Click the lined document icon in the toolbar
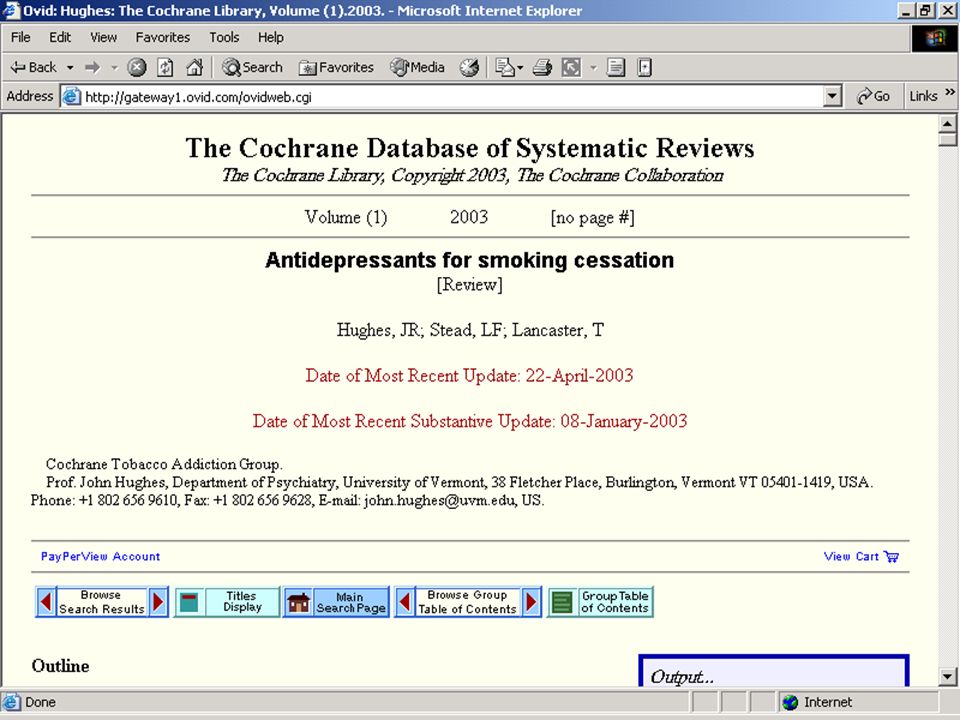960x720 pixels. point(616,67)
